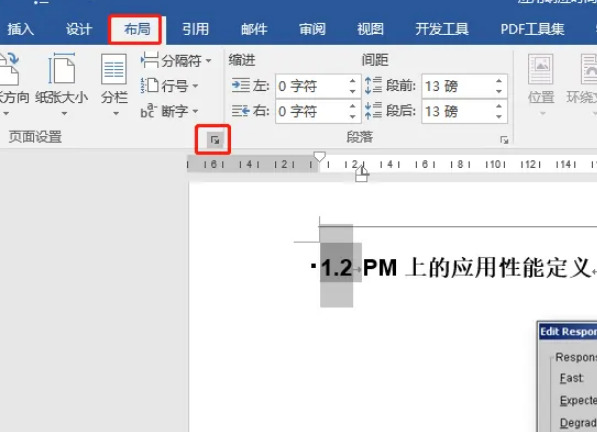The width and height of the screenshot is (597, 432).
Task: Open the 引用 tab
Action: tap(195, 29)
